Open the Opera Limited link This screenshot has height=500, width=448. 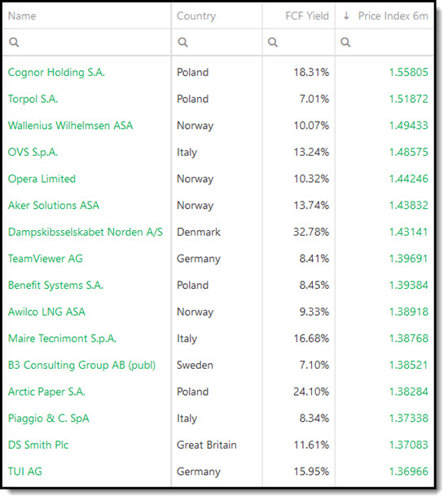[42, 179]
